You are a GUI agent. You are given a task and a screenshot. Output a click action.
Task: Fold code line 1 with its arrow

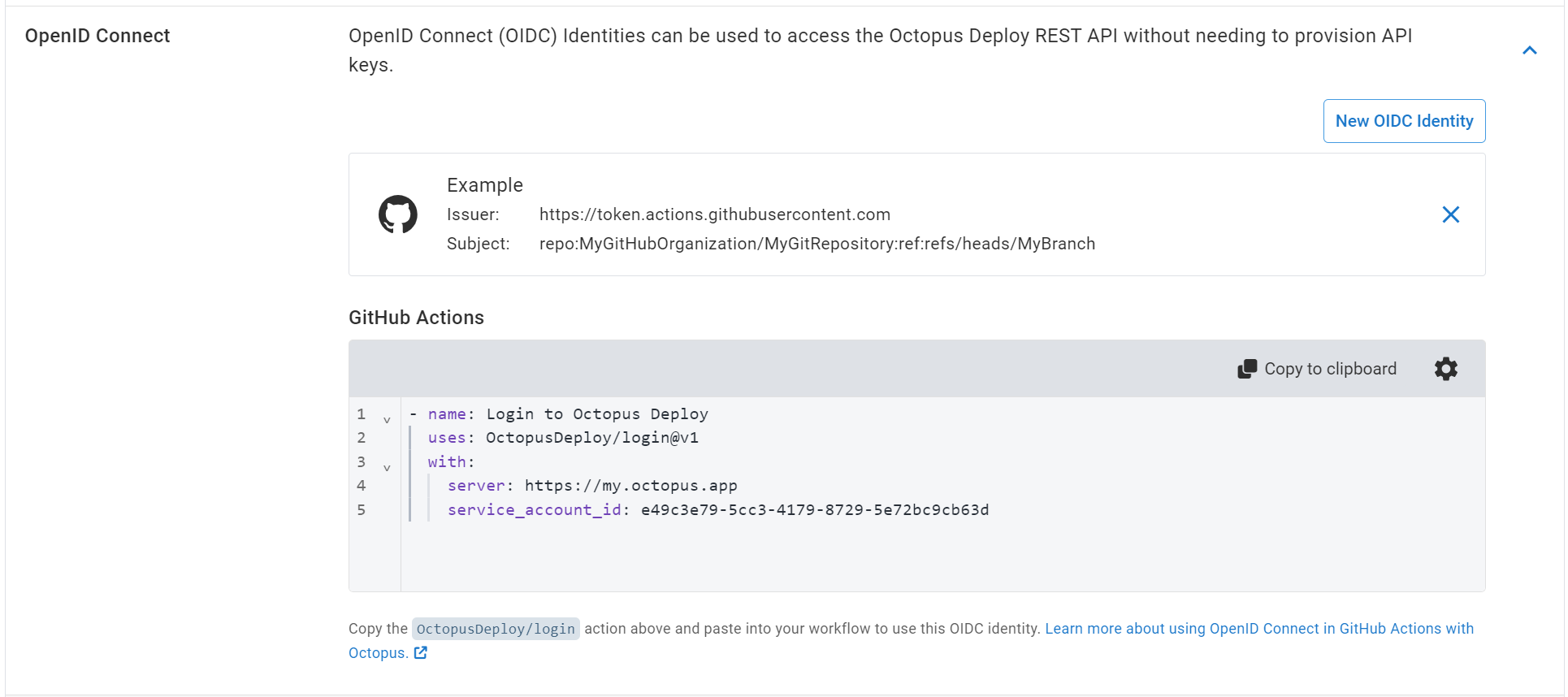click(387, 420)
